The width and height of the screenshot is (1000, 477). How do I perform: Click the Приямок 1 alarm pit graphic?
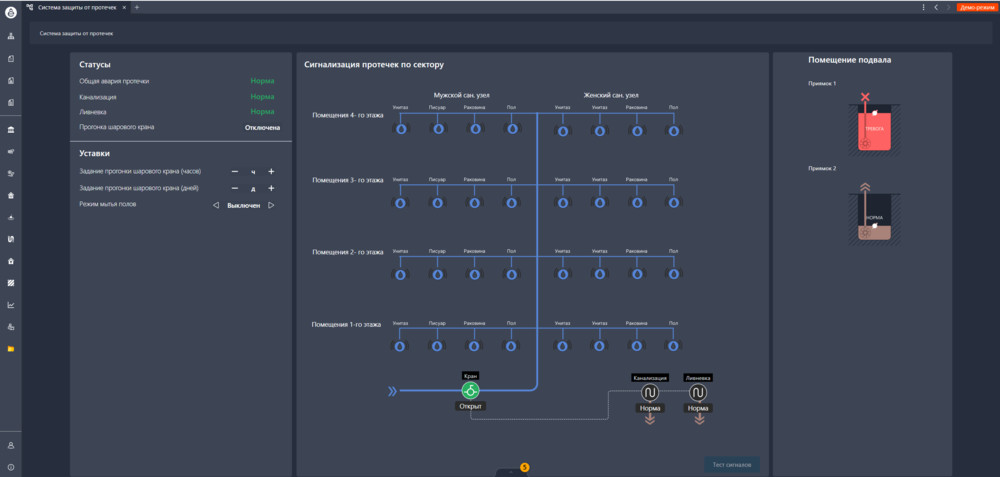pyautogui.click(x=874, y=125)
